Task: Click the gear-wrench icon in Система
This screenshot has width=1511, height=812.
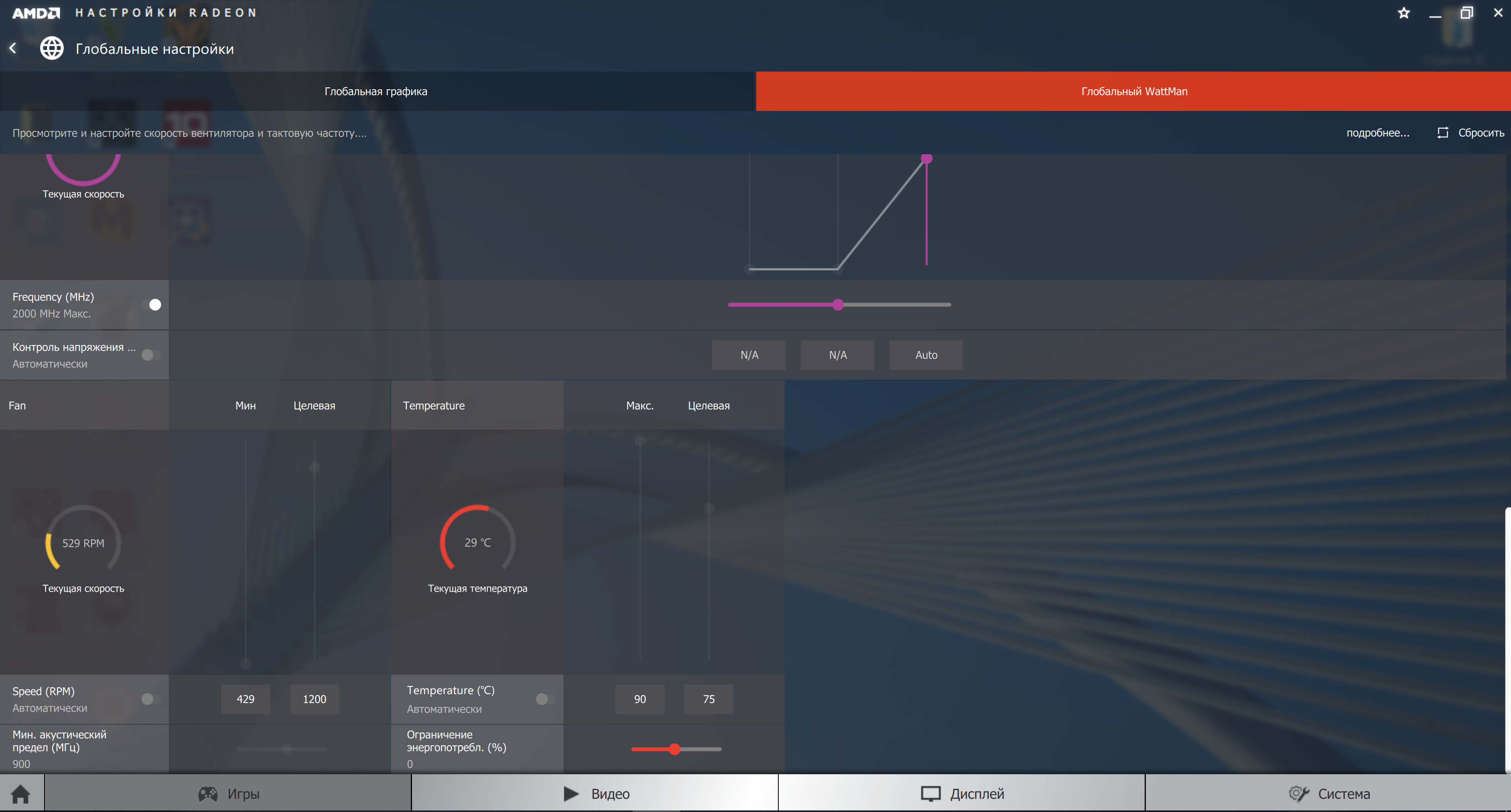Action: (1299, 794)
